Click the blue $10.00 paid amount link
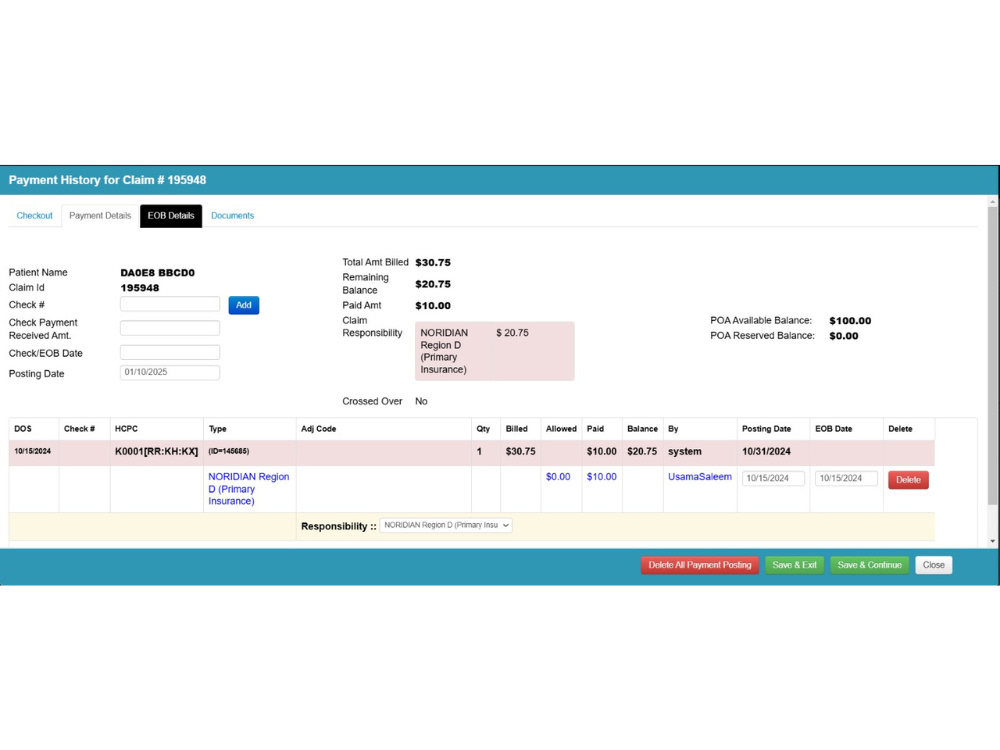This screenshot has width=1000, height=750. [601, 476]
